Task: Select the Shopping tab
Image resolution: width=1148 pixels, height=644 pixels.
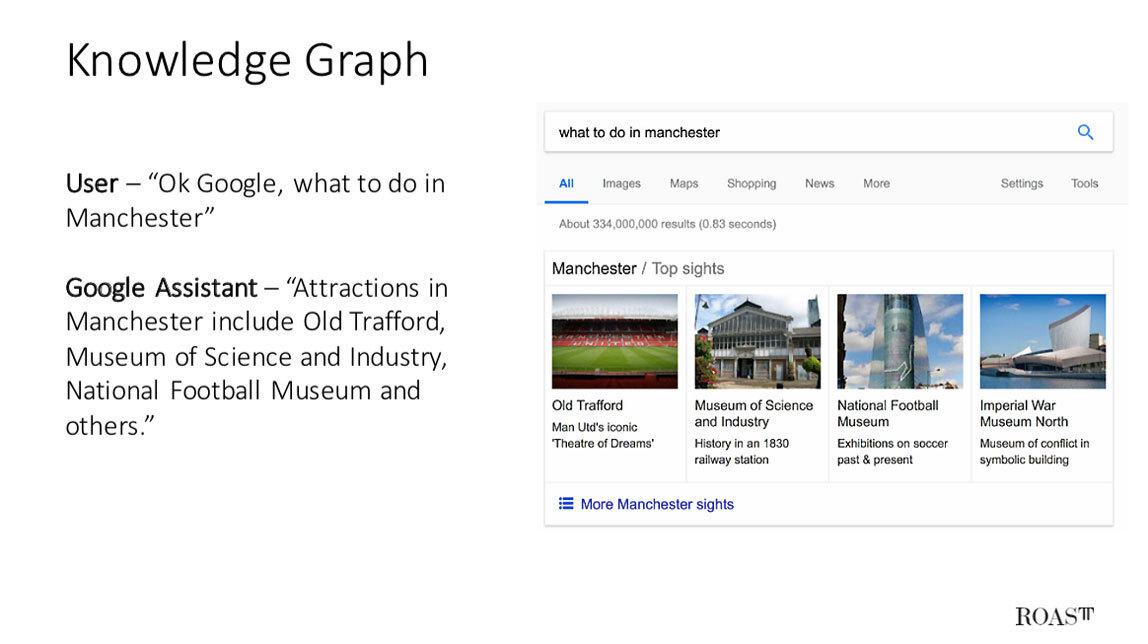Action: click(x=751, y=183)
